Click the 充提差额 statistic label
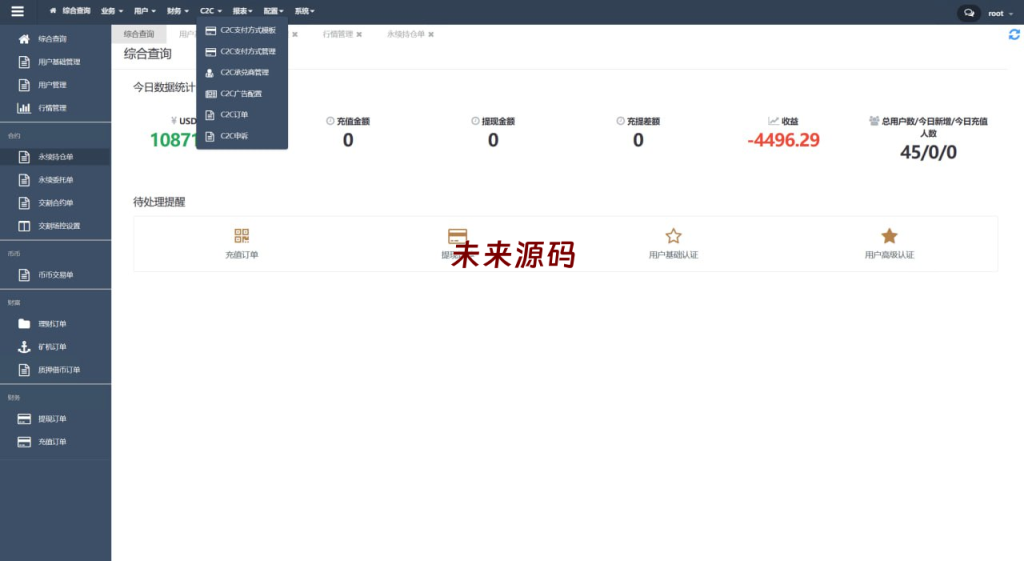The width and height of the screenshot is (1024, 561). (x=643, y=121)
